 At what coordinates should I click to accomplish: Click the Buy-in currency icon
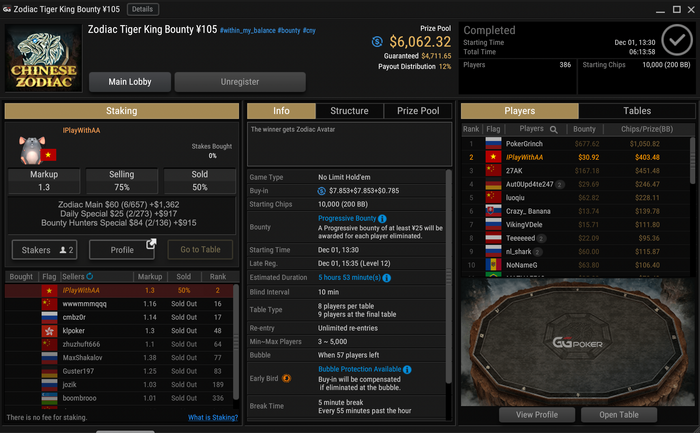click(321, 191)
